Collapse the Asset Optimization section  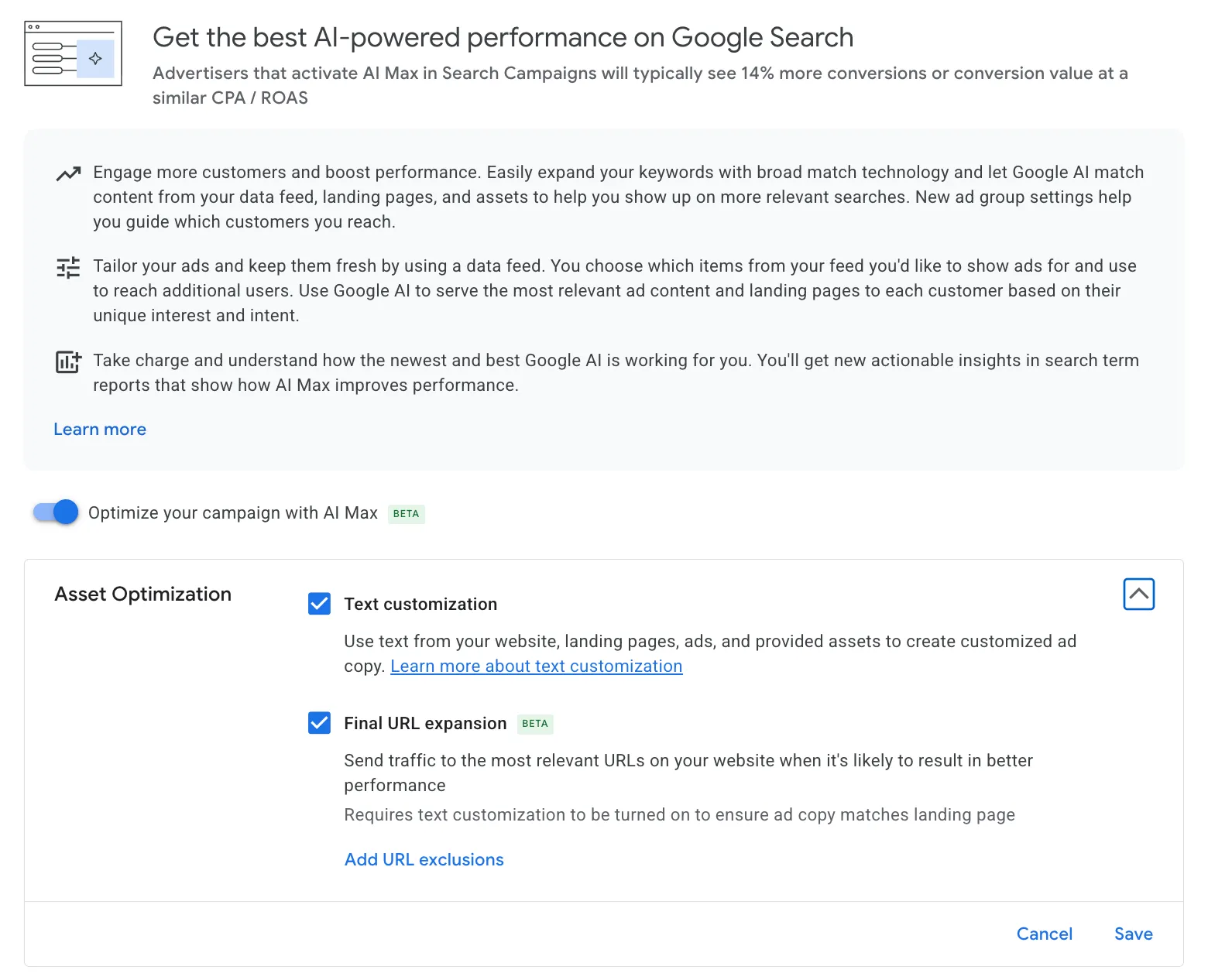point(1138,594)
